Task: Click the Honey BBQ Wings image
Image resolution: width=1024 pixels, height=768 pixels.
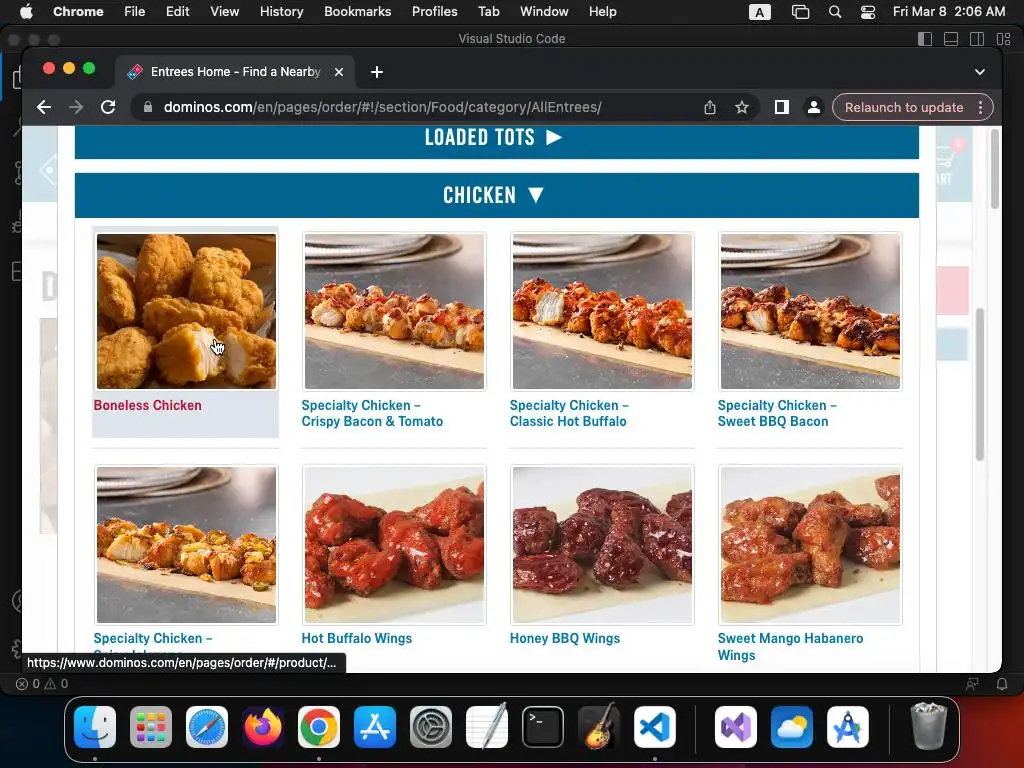Action: [602, 545]
